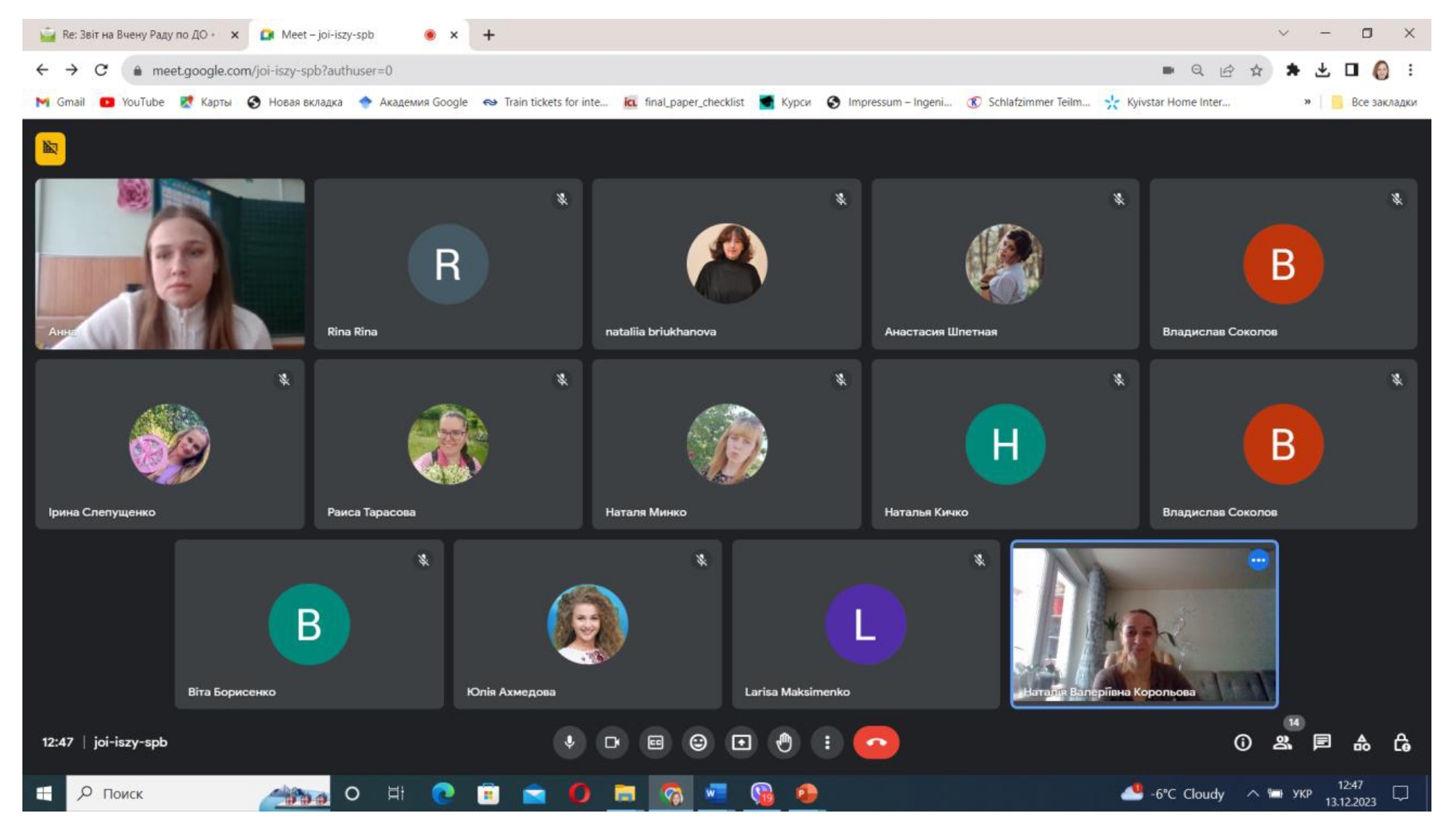Click the red leave call button

(876, 742)
